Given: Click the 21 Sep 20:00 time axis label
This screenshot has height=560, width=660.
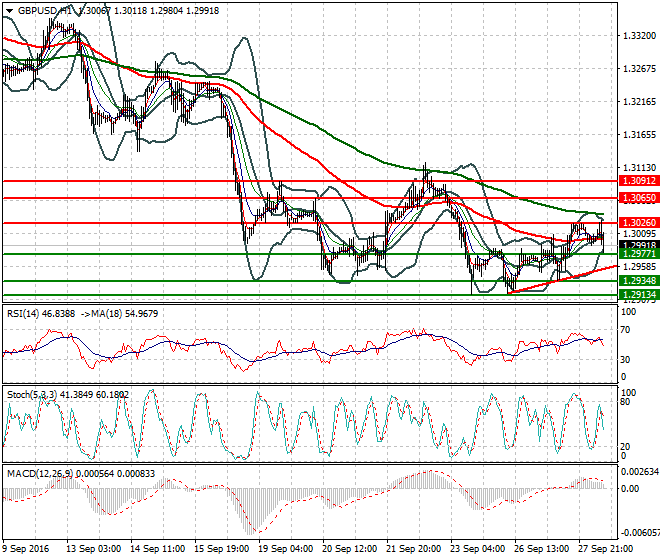Looking at the screenshot, I should click(x=413, y=549).
